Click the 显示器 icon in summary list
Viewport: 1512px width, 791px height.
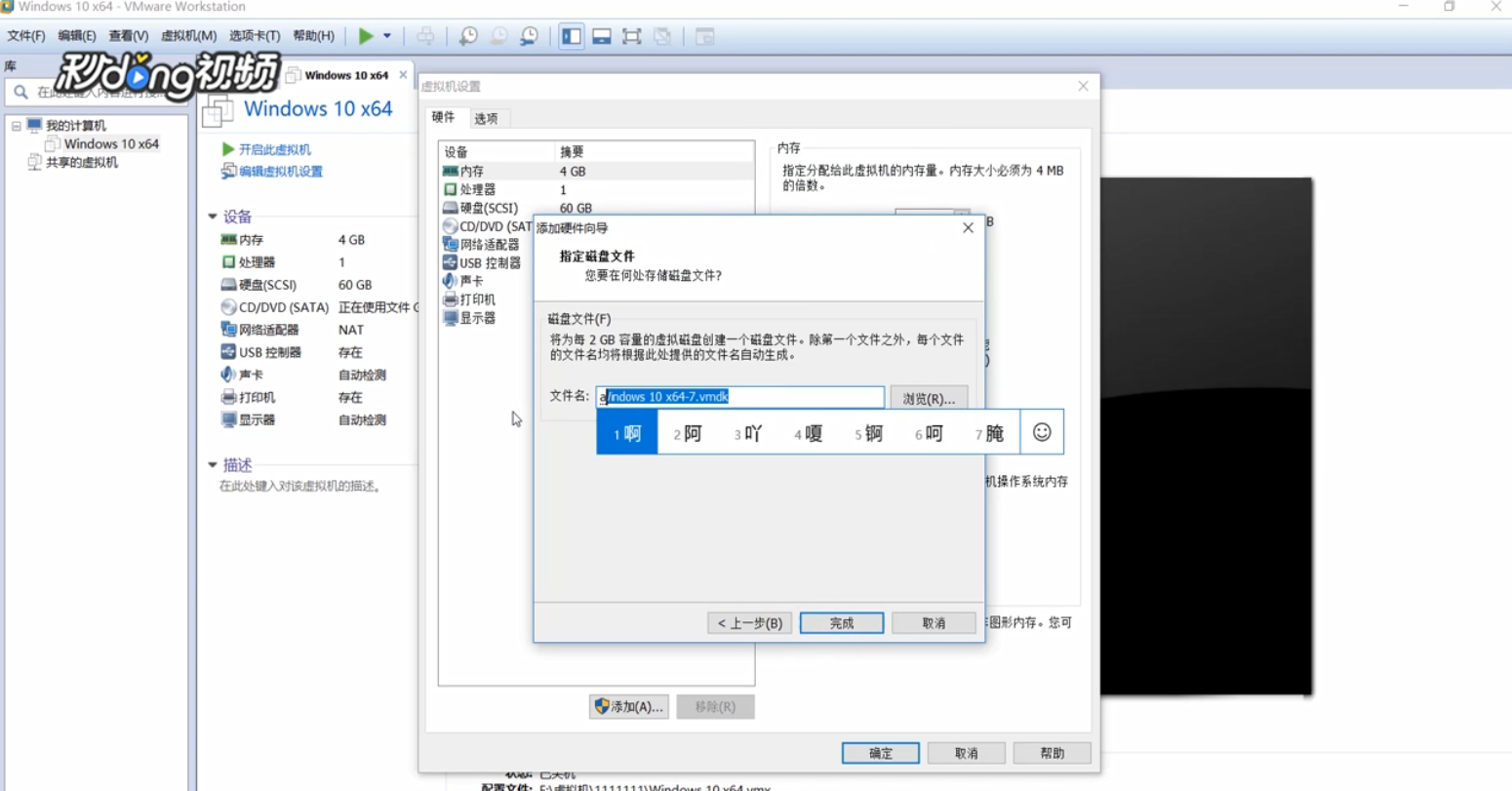pos(228,420)
